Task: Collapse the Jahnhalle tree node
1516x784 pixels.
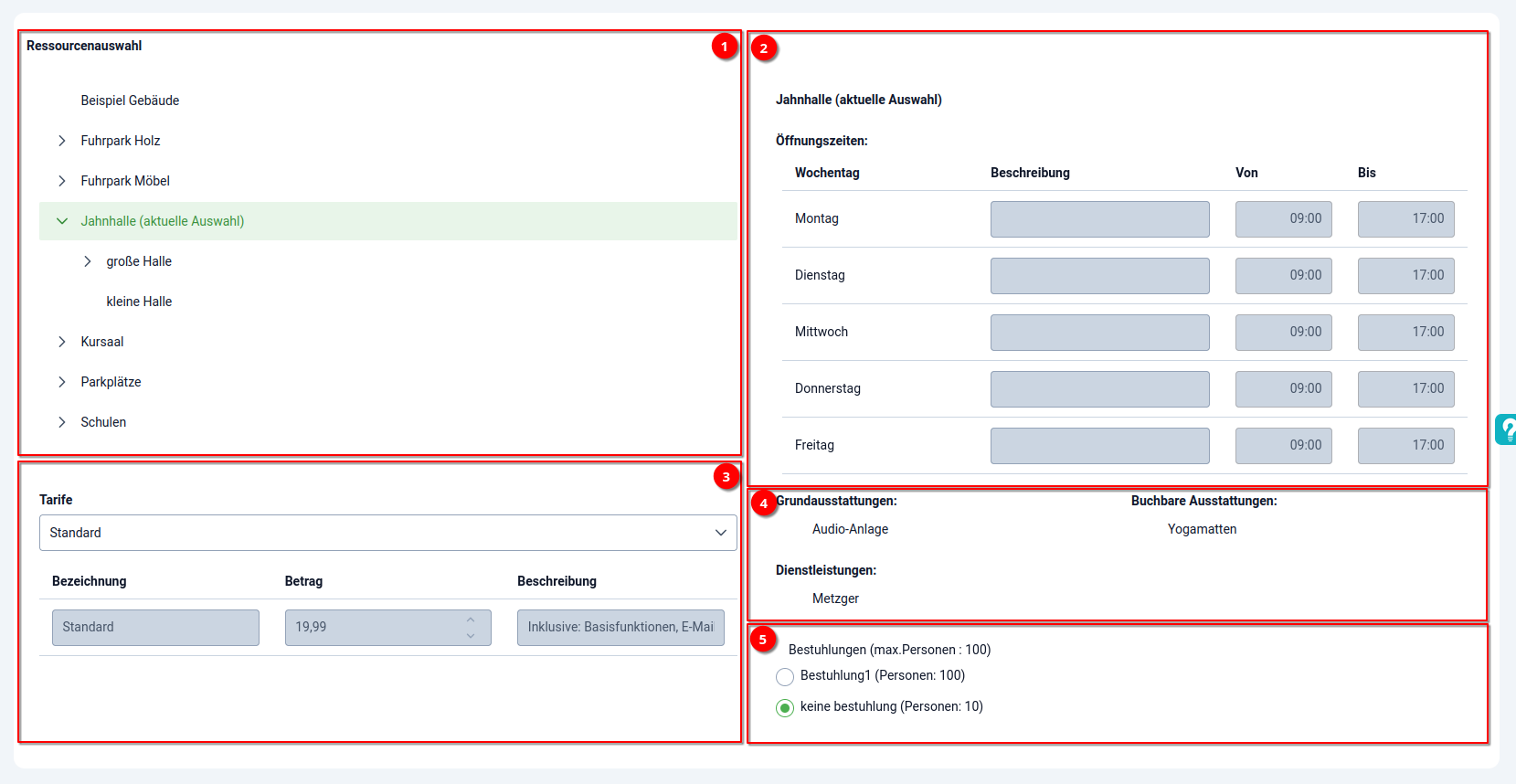Action: click(62, 221)
